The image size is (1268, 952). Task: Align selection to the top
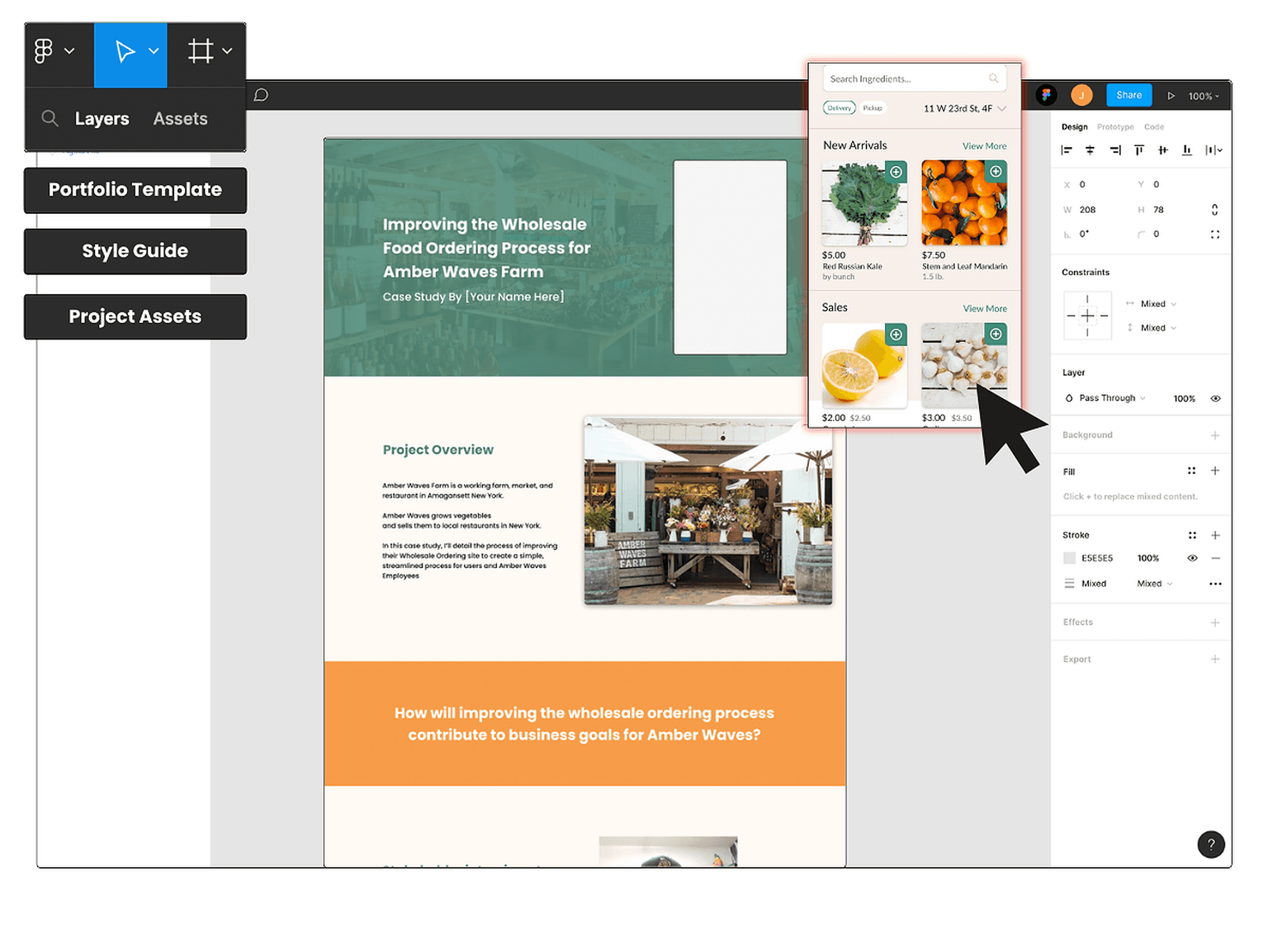pos(1139,150)
